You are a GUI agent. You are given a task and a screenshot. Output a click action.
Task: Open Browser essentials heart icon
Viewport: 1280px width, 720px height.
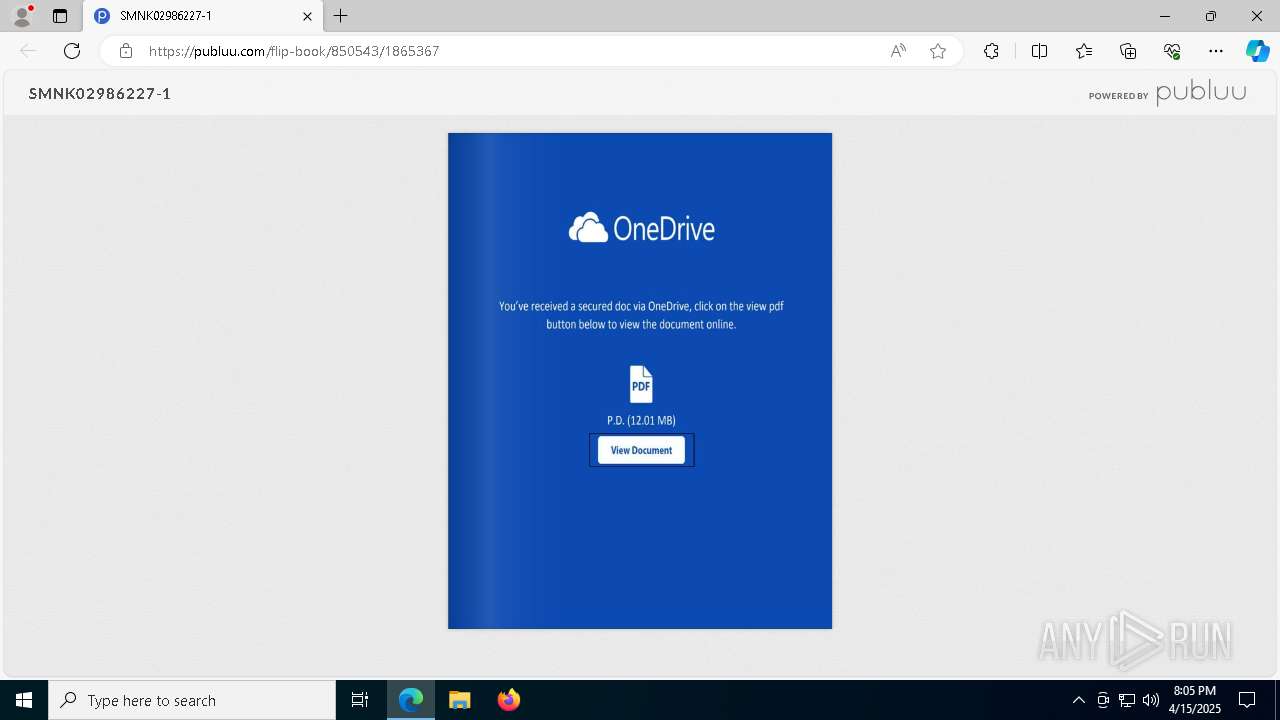1172,51
